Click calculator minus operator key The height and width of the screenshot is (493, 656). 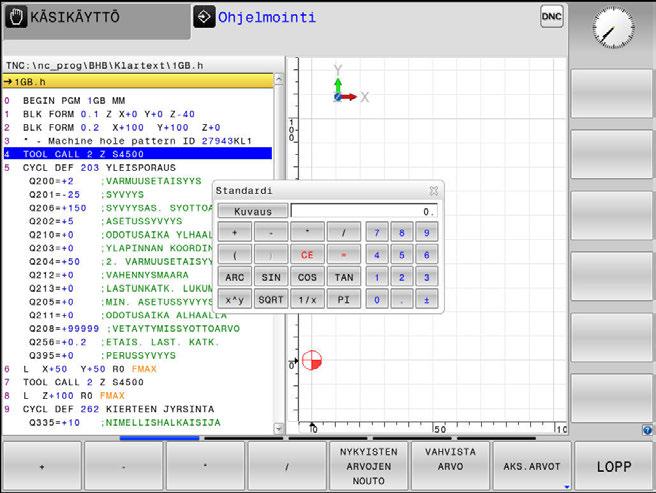pyautogui.click(x=271, y=232)
